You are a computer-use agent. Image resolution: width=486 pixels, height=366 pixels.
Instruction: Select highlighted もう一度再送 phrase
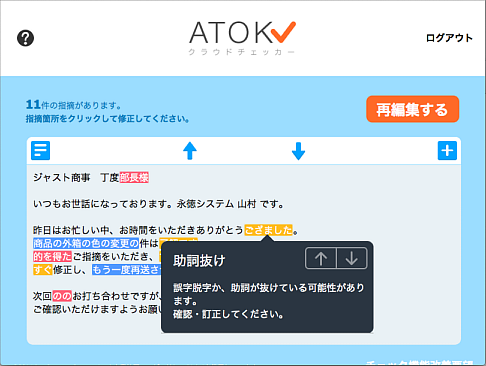(x=127, y=269)
